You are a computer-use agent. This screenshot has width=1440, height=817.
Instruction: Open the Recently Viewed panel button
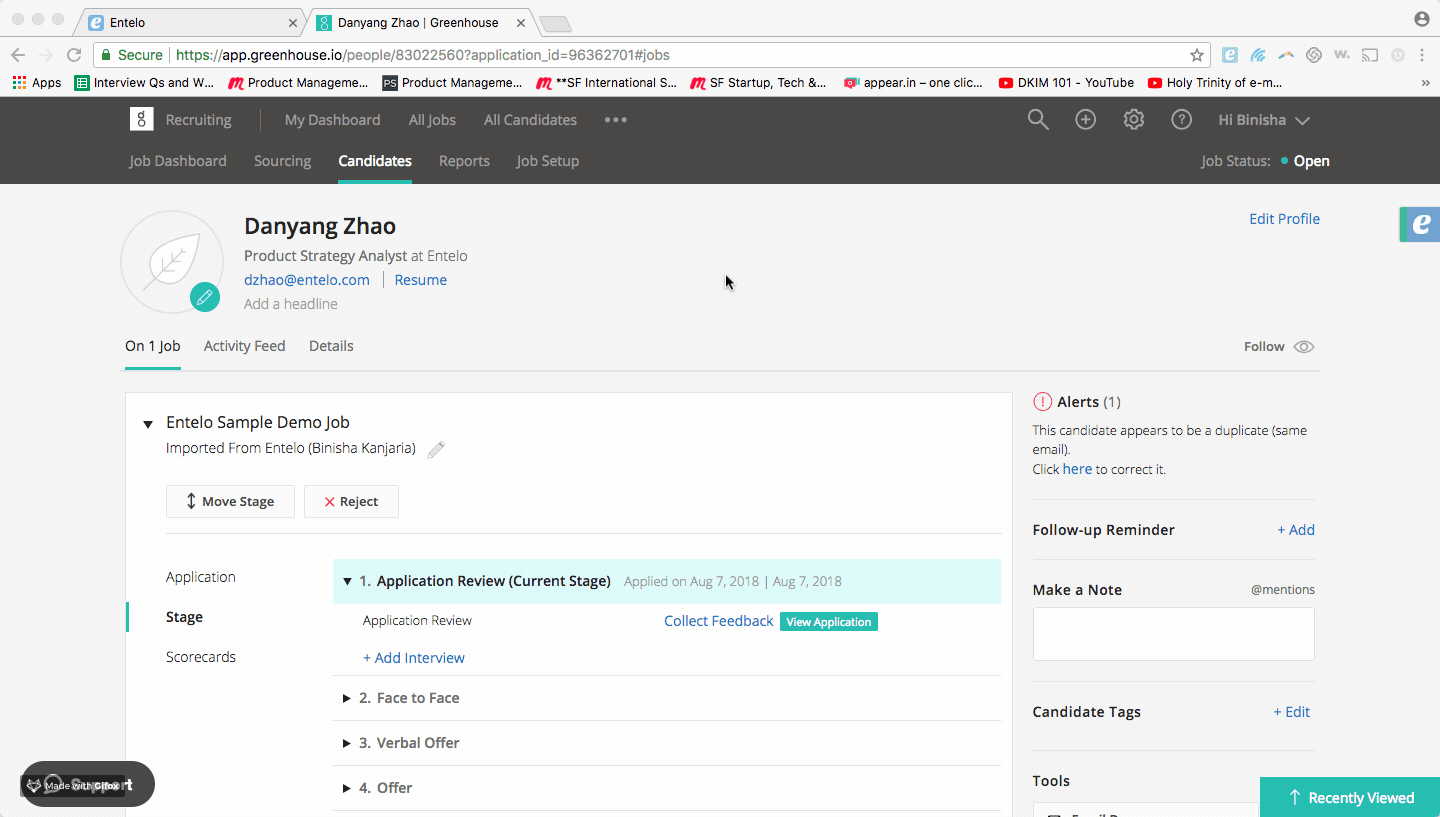coord(1350,797)
